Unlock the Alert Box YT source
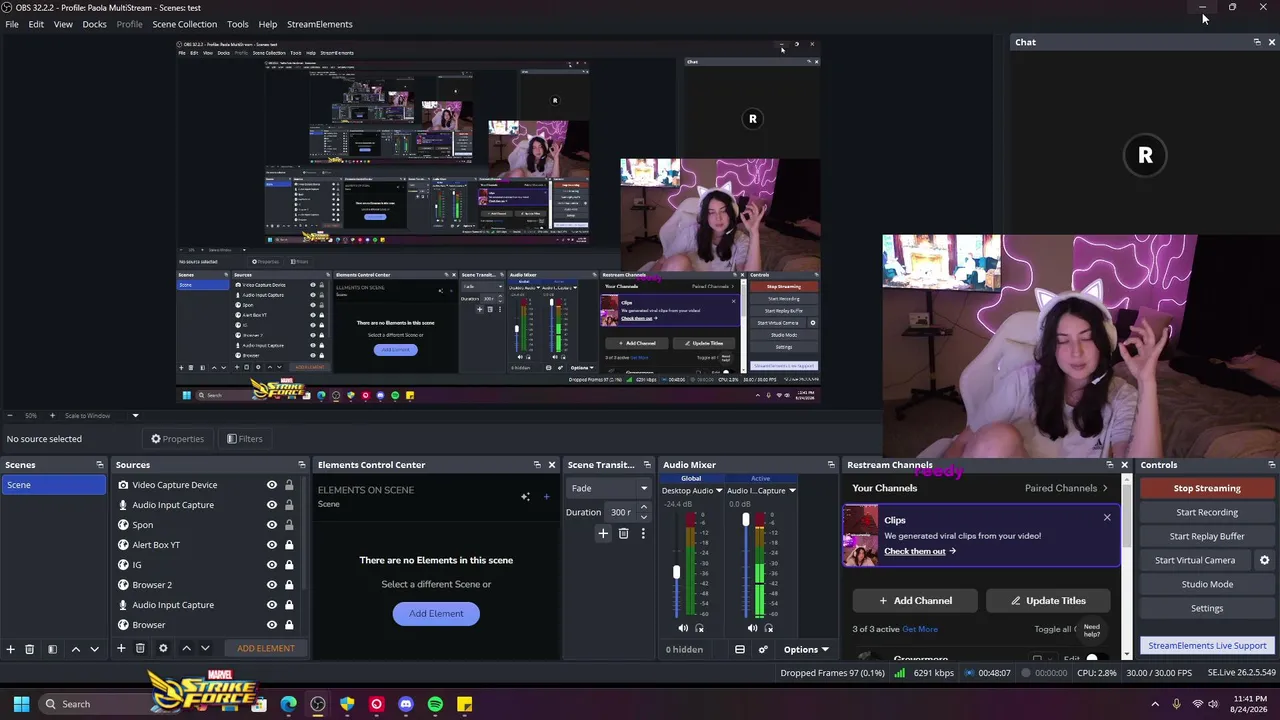The width and height of the screenshot is (1280, 720). [x=289, y=545]
